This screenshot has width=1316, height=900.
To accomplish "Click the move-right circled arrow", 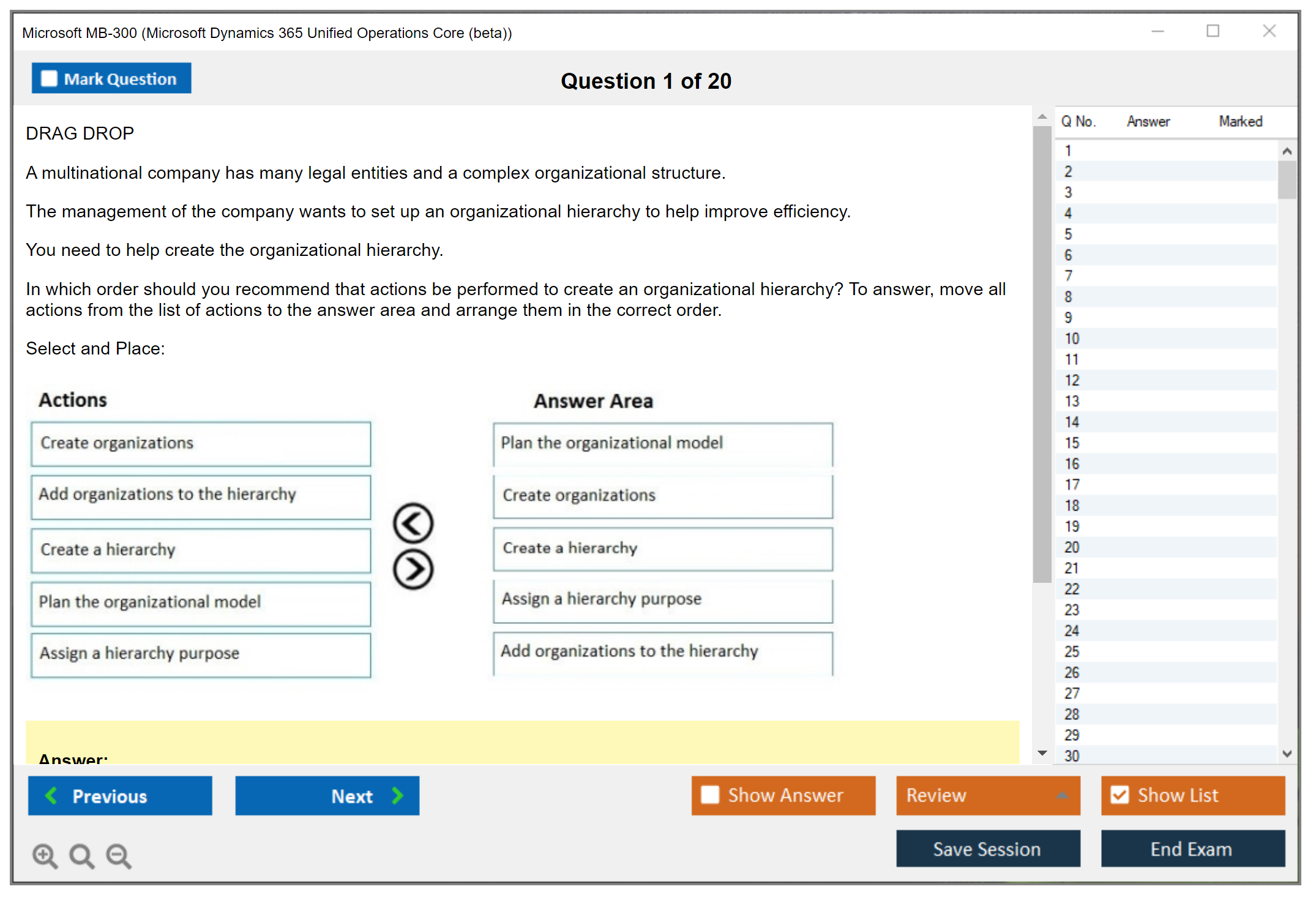I will (x=413, y=569).
